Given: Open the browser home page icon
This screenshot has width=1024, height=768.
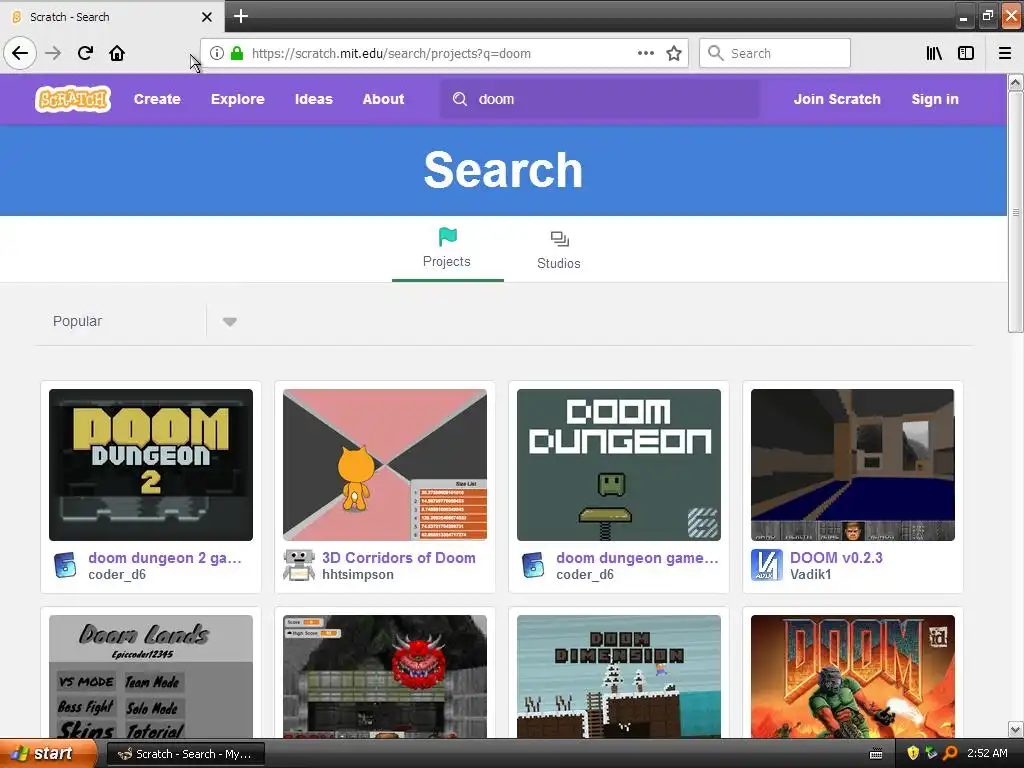Looking at the screenshot, I should (x=117, y=53).
